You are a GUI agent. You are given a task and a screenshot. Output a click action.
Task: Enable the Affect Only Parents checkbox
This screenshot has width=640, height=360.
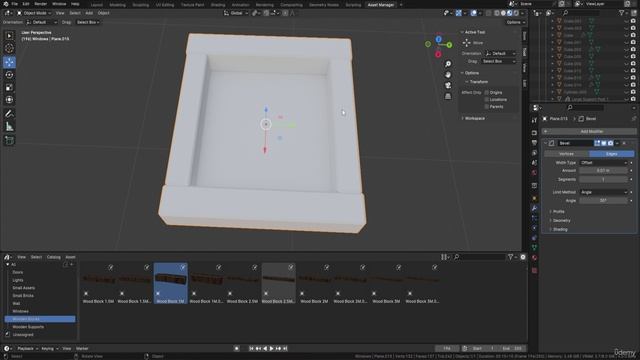487,107
